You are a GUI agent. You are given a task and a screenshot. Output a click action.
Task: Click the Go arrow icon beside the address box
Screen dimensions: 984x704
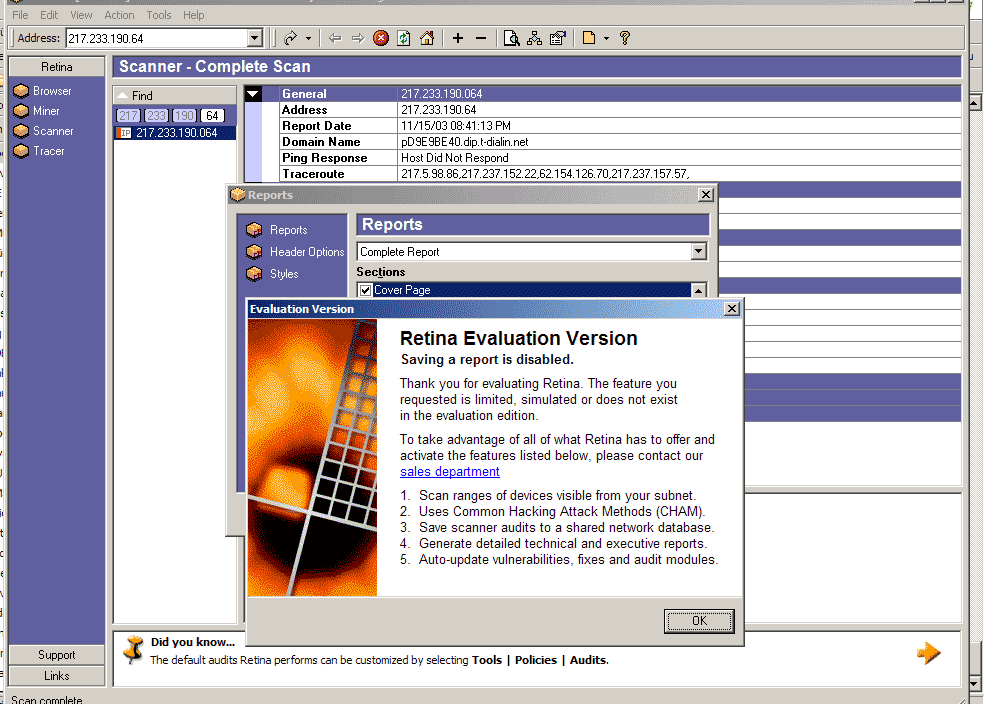pyautogui.click(x=290, y=38)
